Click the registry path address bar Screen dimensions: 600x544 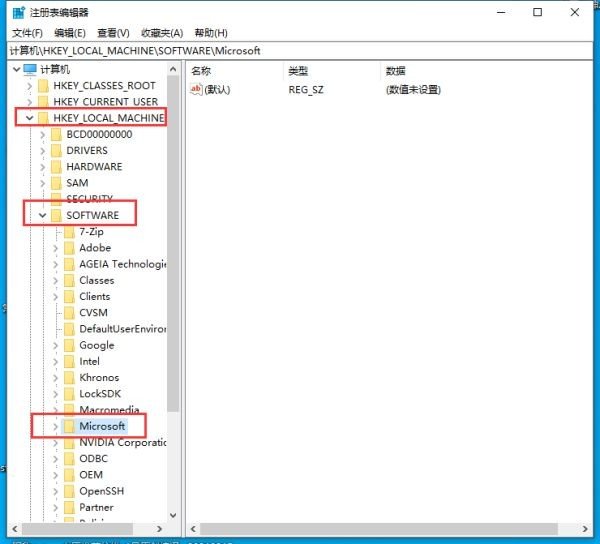[x=300, y=50]
